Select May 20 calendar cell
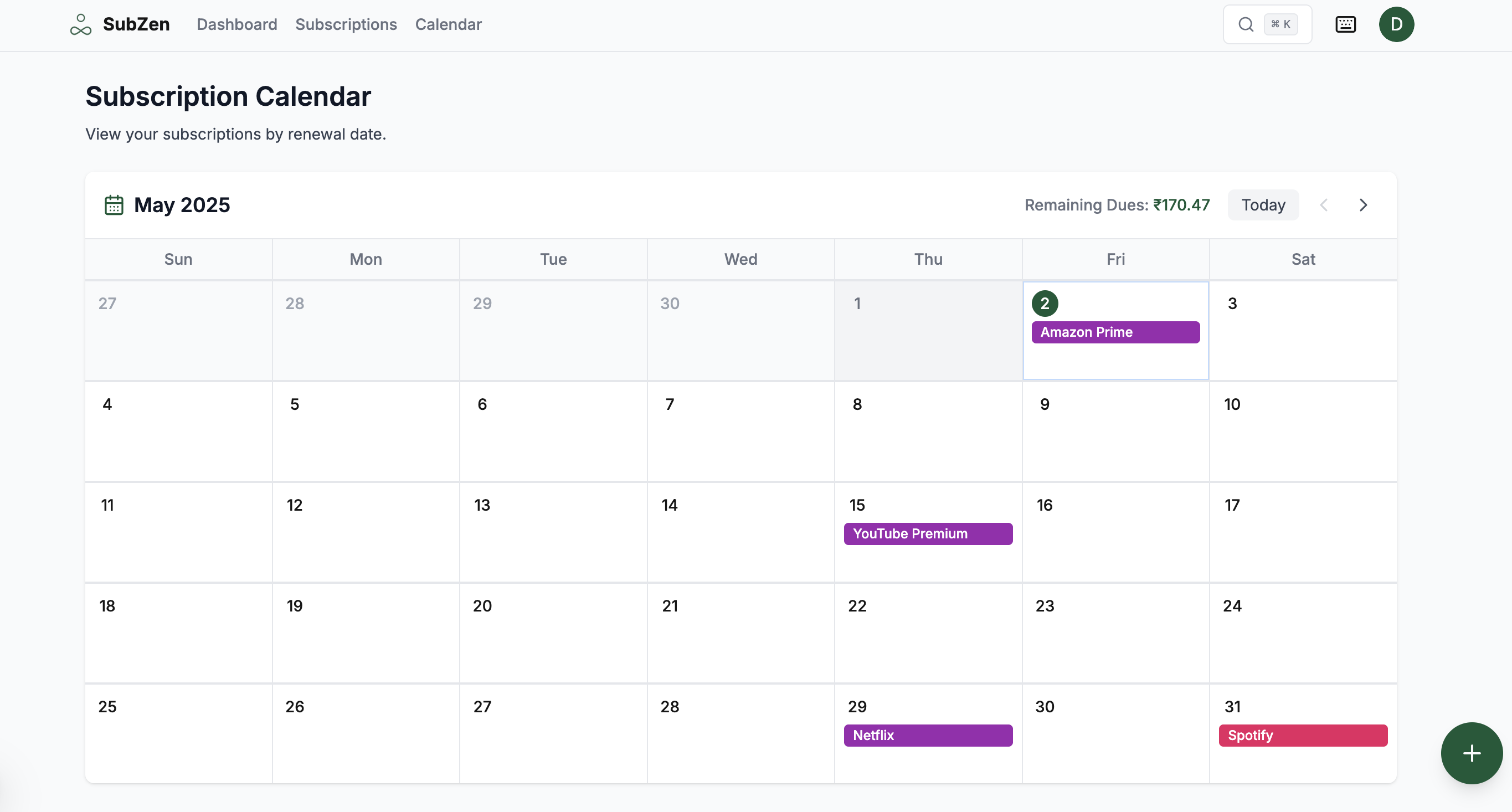 [552, 633]
